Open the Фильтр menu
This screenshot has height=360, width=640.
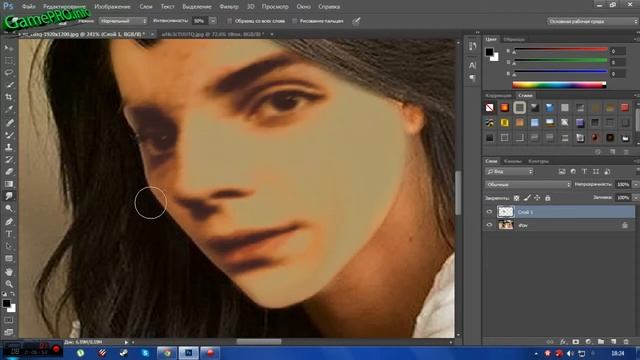coord(229,7)
